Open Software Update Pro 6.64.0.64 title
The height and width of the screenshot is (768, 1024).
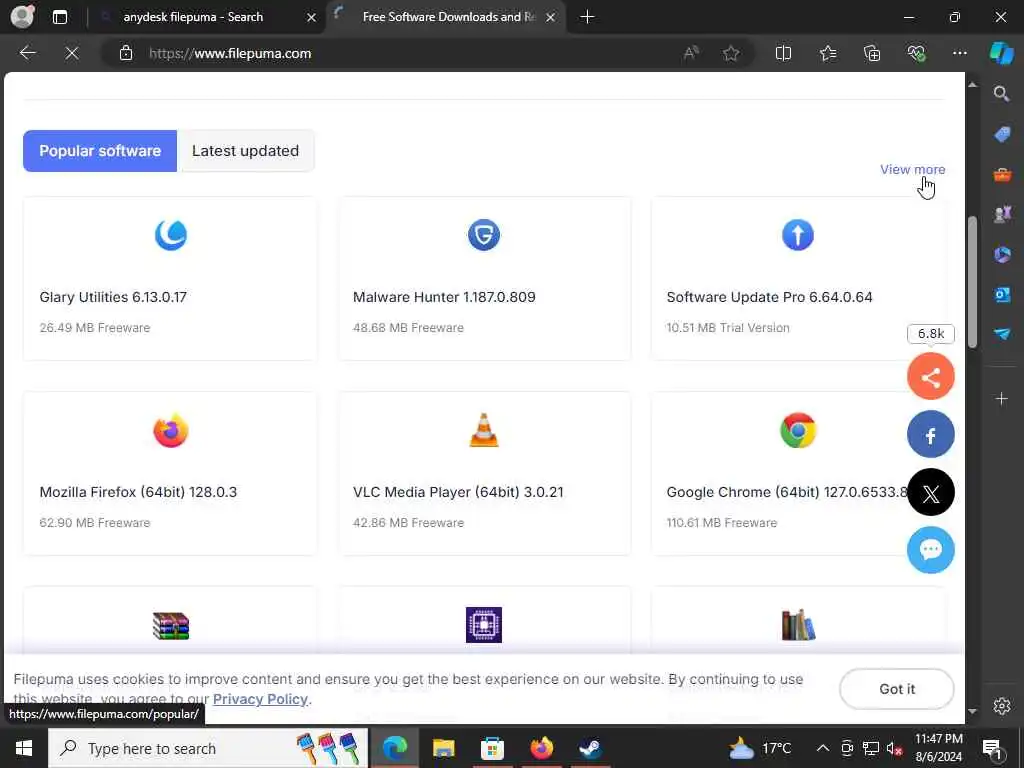[x=769, y=297]
